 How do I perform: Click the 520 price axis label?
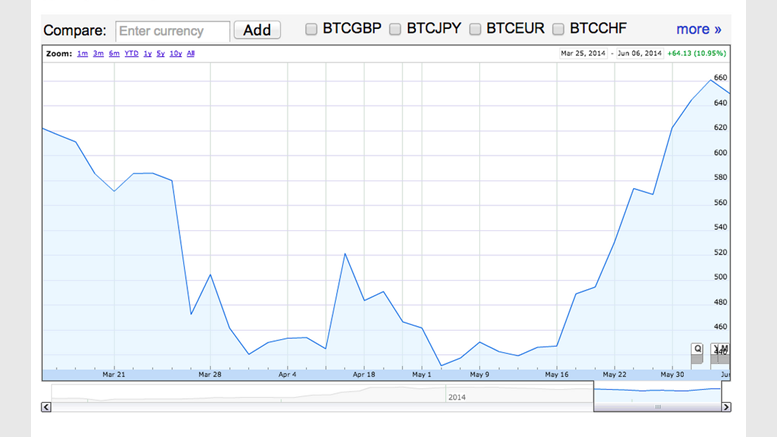[721, 252]
